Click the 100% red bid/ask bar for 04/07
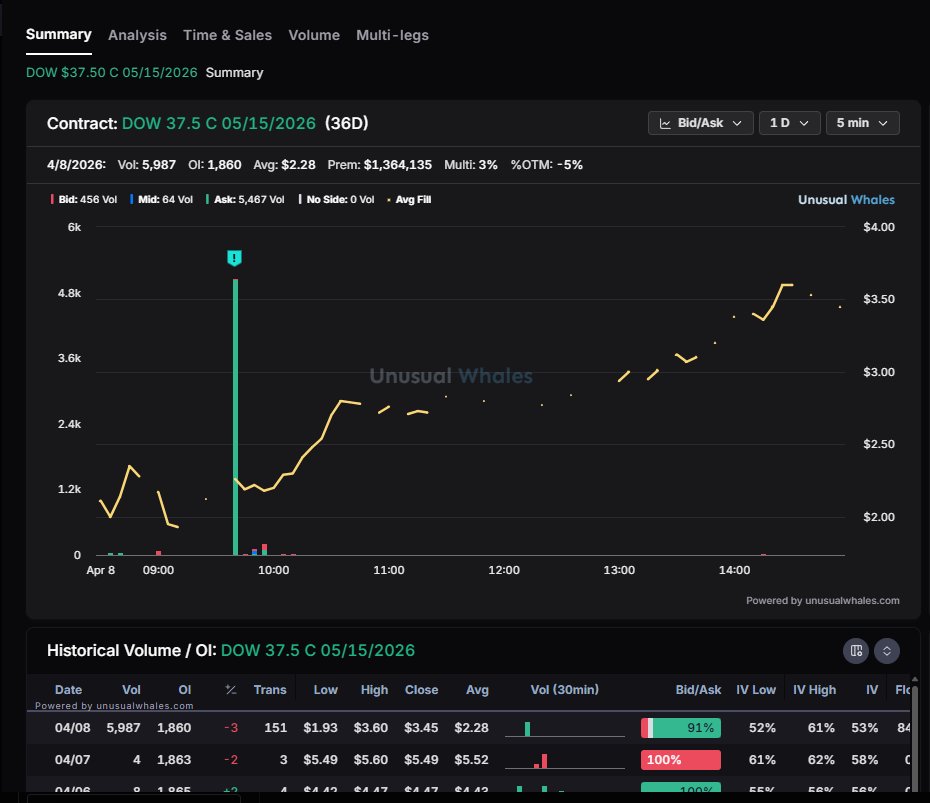930x803 pixels. (x=681, y=760)
